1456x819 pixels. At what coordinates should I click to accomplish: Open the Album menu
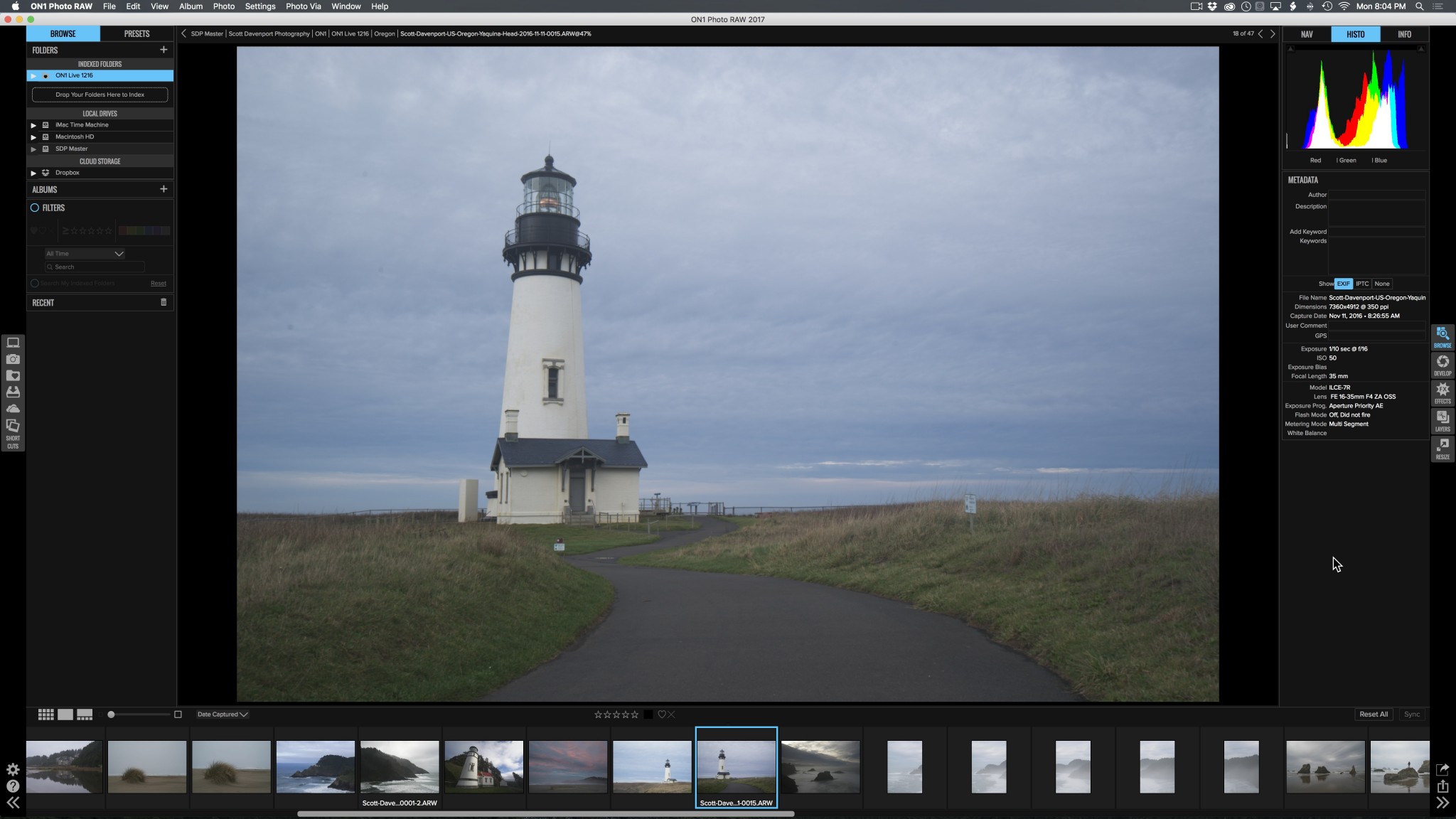(x=191, y=6)
